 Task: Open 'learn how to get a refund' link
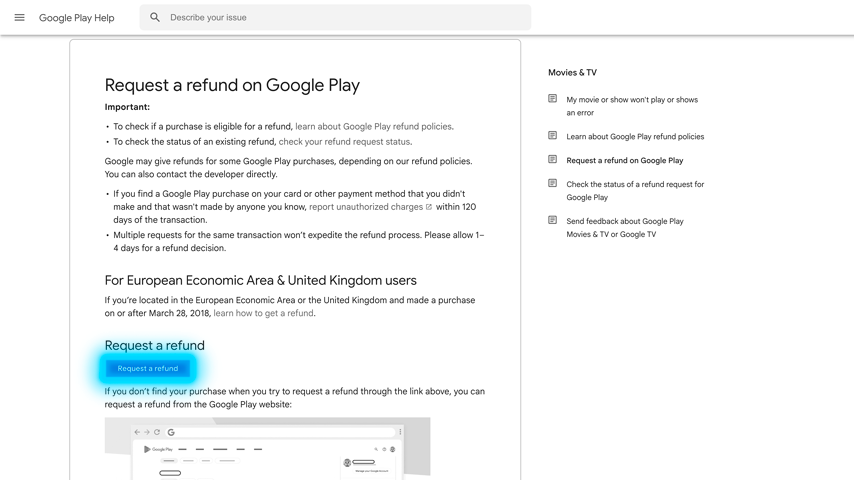click(263, 313)
